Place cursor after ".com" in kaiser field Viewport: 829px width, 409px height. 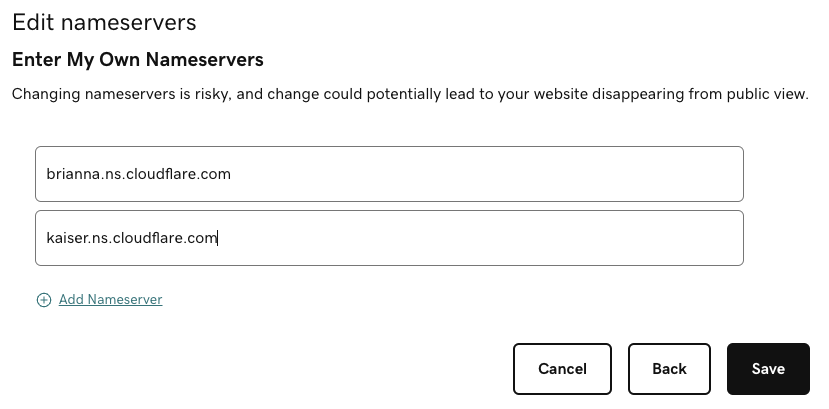click(x=218, y=238)
